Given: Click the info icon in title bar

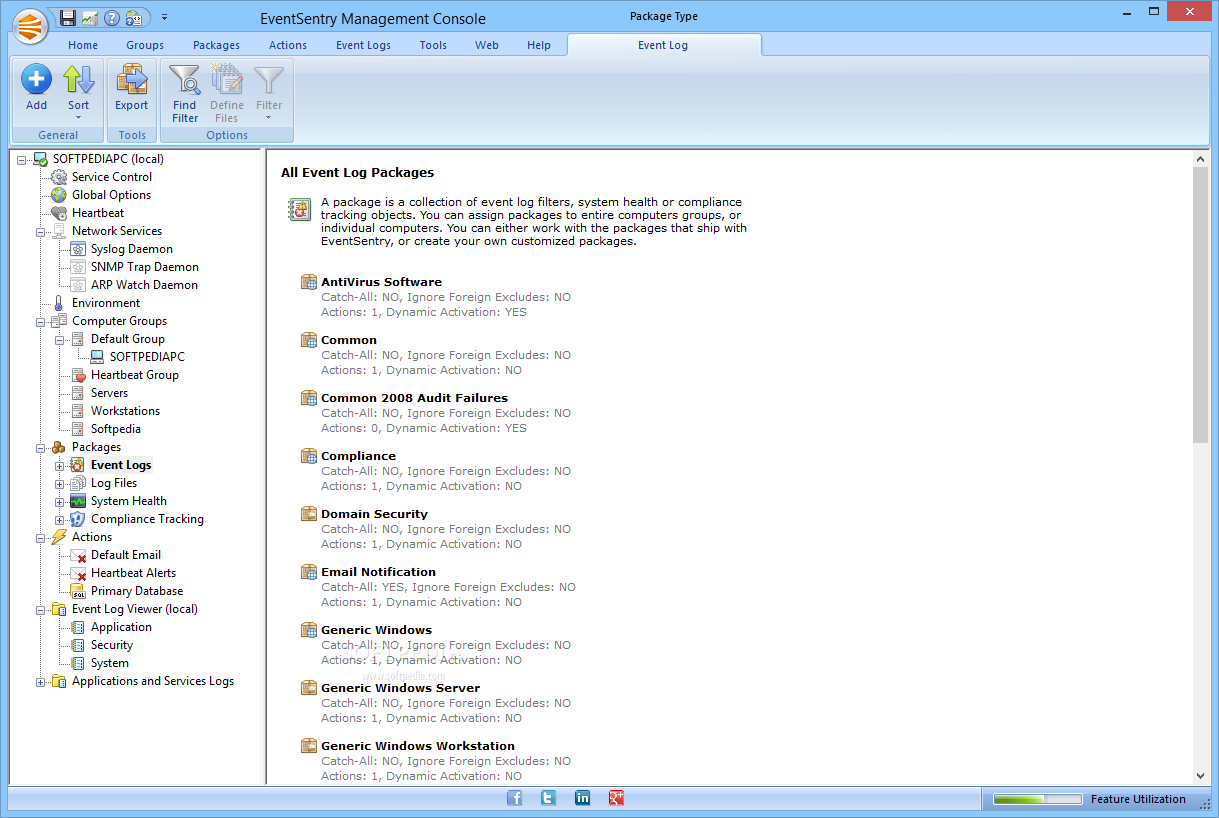Looking at the screenshot, I should click(x=134, y=18).
